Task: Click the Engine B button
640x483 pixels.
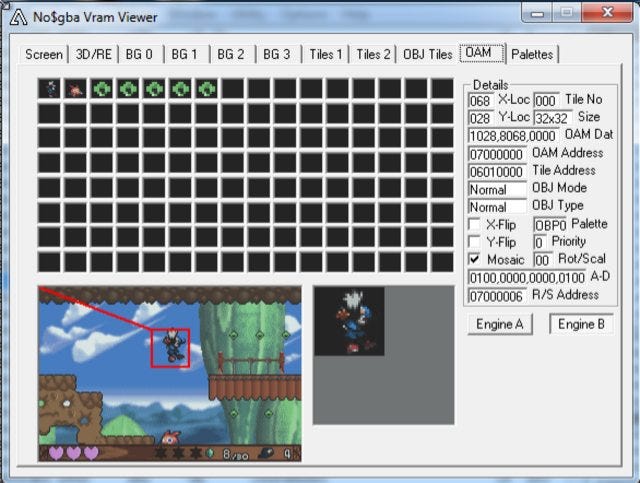Action: 581,325
